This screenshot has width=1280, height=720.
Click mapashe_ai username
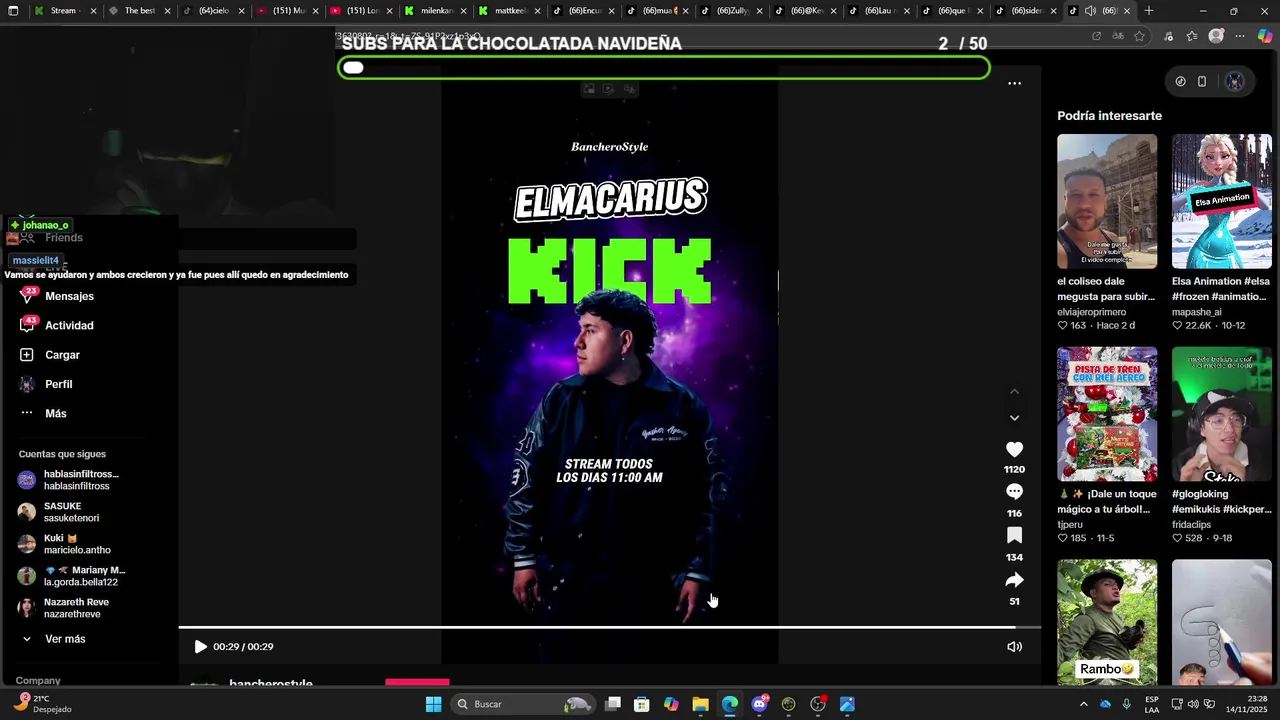pyautogui.click(x=1197, y=312)
